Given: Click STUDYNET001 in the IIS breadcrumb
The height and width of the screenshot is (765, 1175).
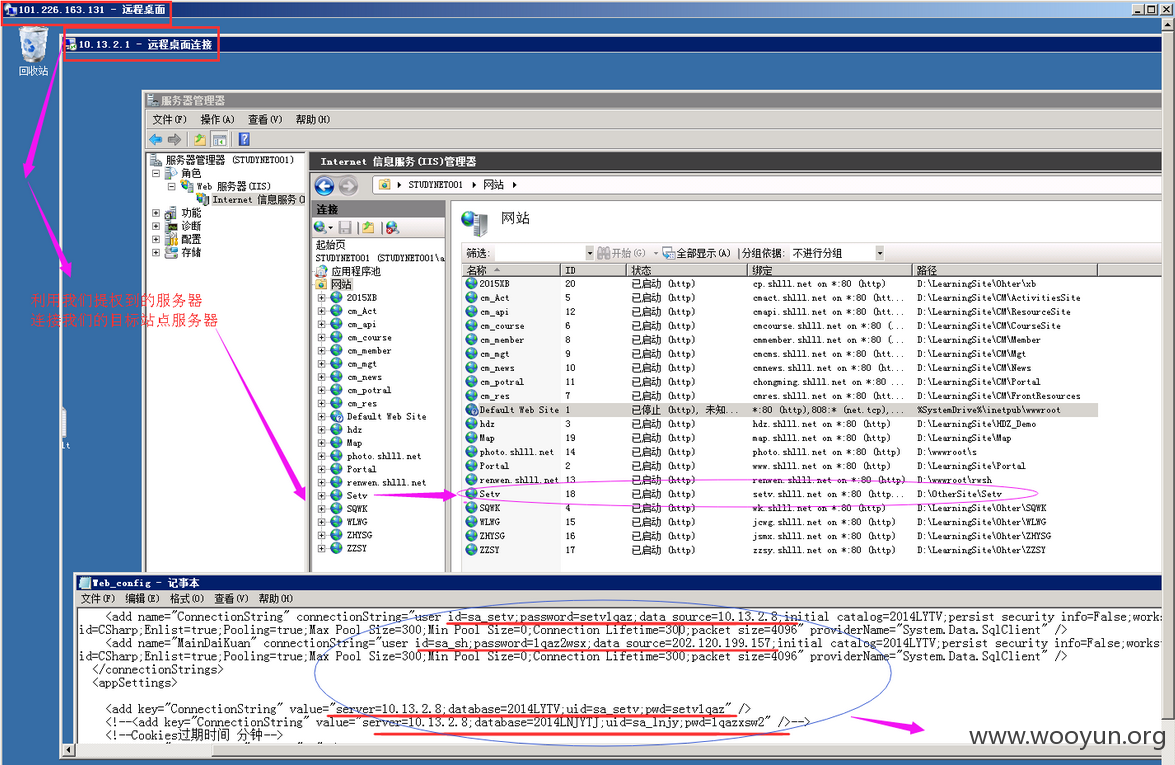Looking at the screenshot, I should pyautogui.click(x=435, y=185).
